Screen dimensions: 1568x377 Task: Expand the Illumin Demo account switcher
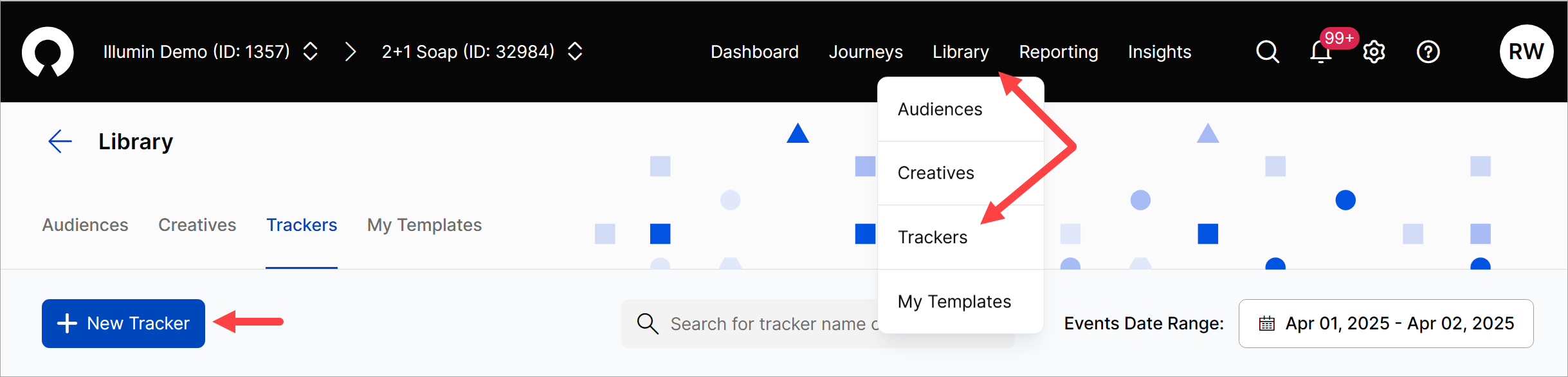[310, 51]
